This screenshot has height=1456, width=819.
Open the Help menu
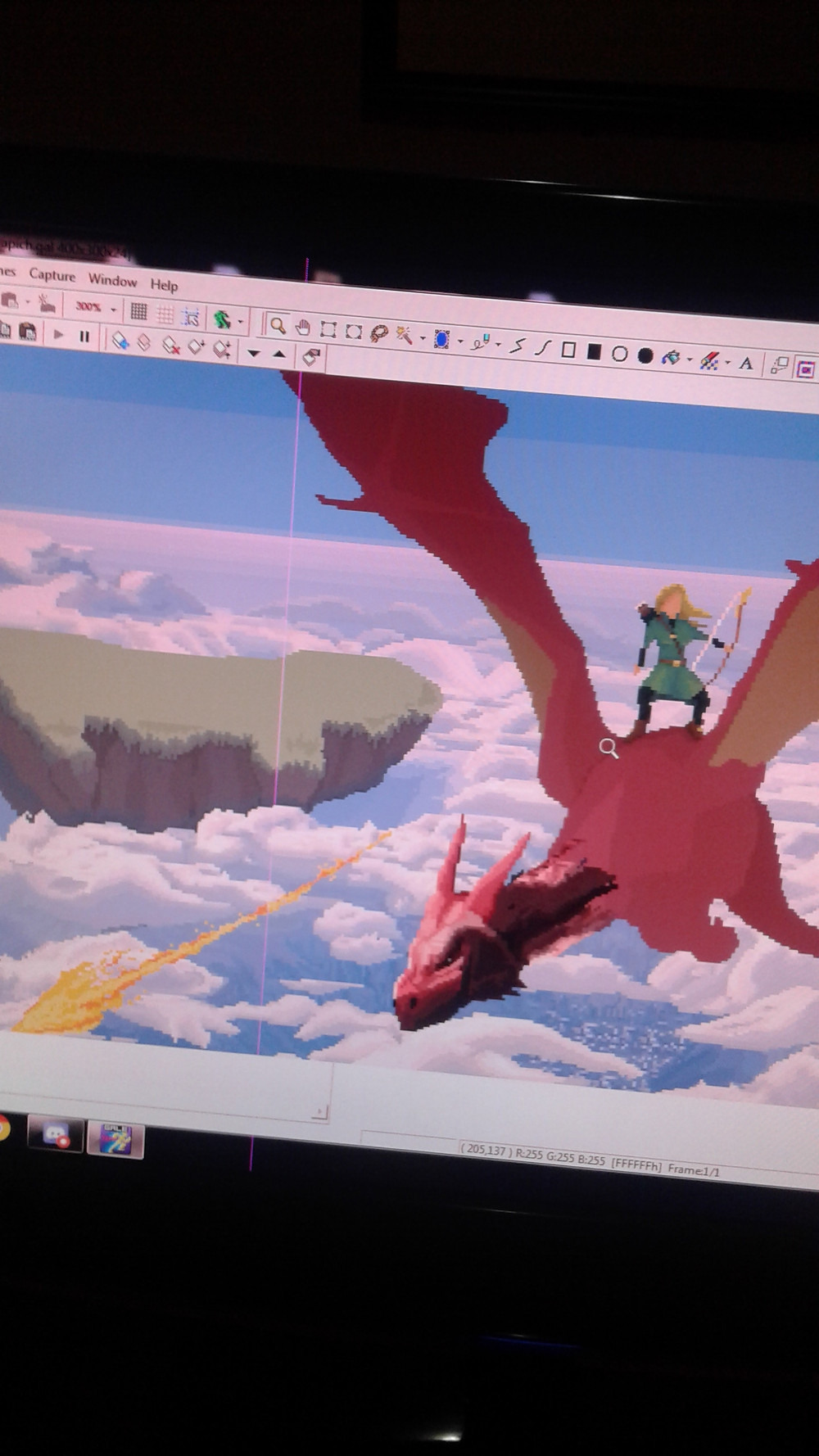(x=164, y=285)
